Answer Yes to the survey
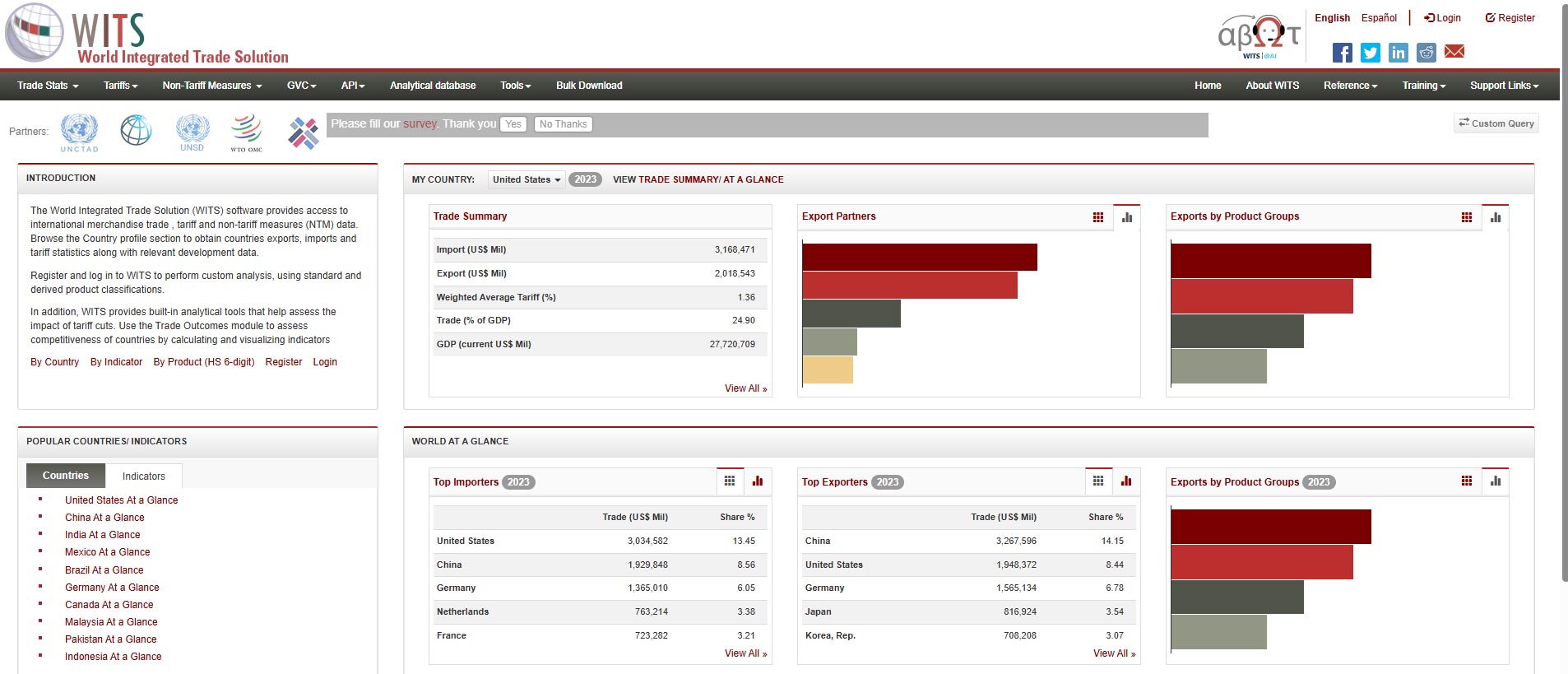The width and height of the screenshot is (1568, 674). 513,124
